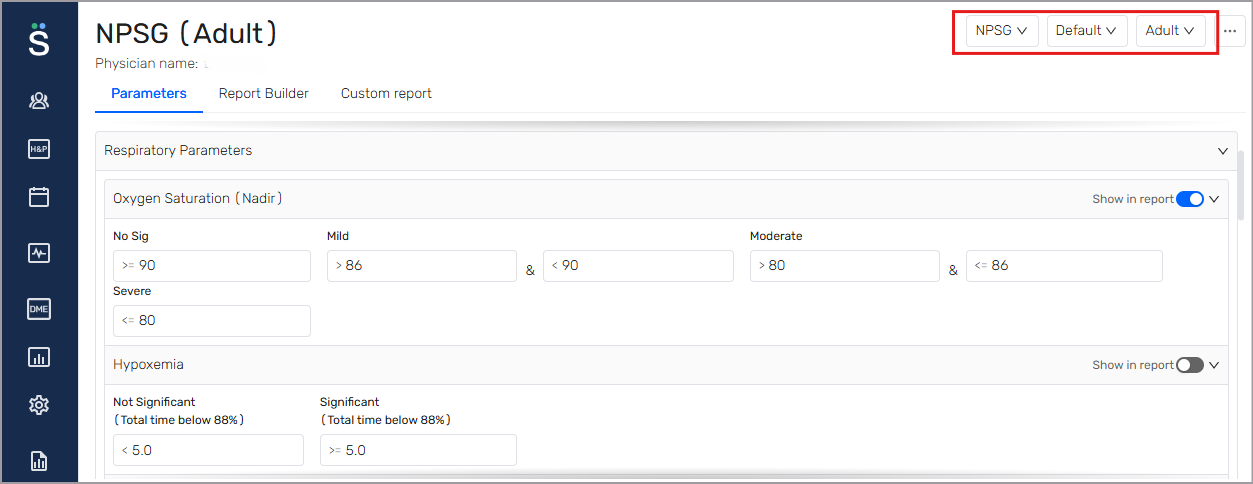Click the 'Oxygen Saturation (Nadir)' heading
Viewport: 1253px width, 484px height.
tap(198, 199)
